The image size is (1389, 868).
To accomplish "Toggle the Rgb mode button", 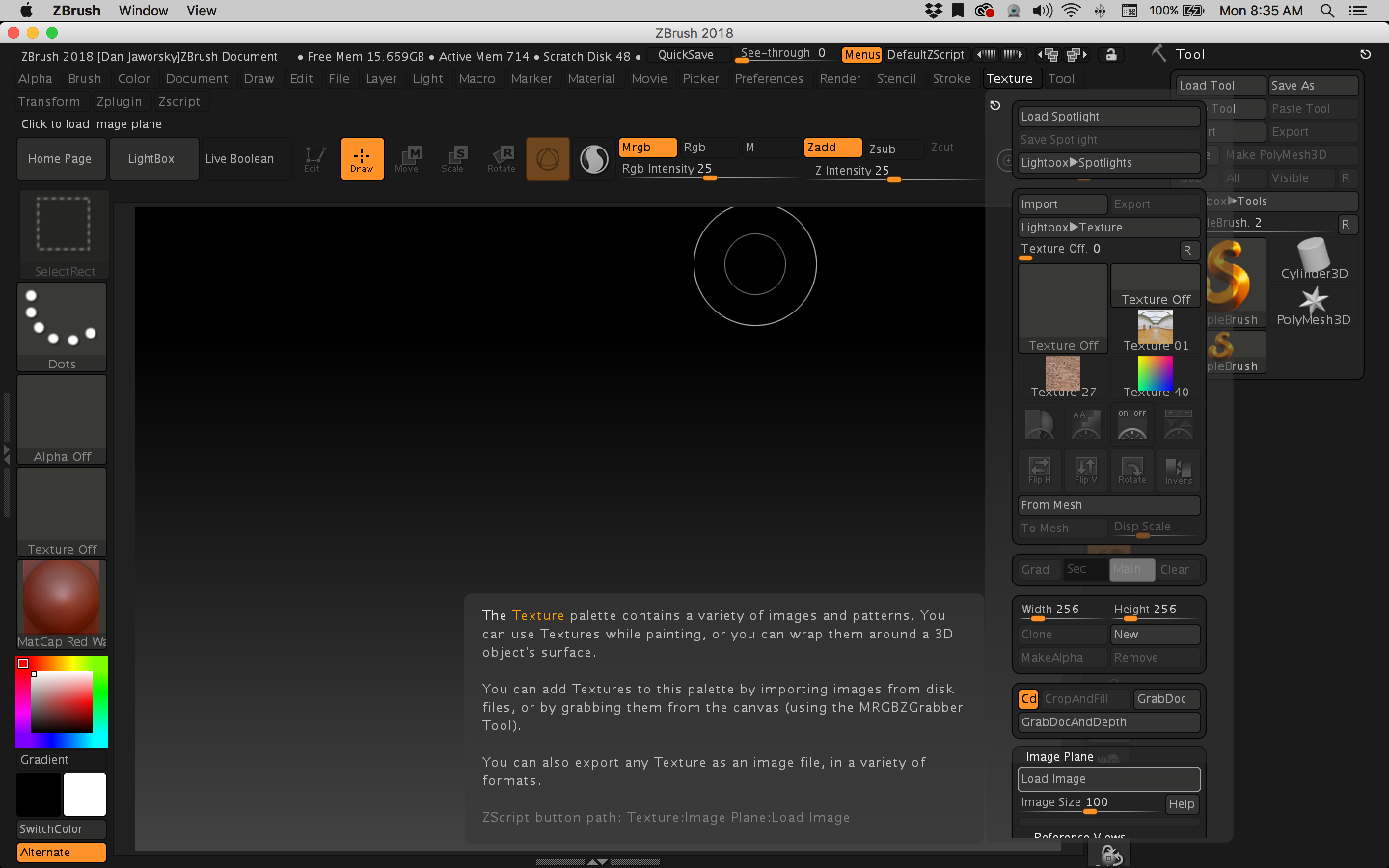I will tap(709, 148).
